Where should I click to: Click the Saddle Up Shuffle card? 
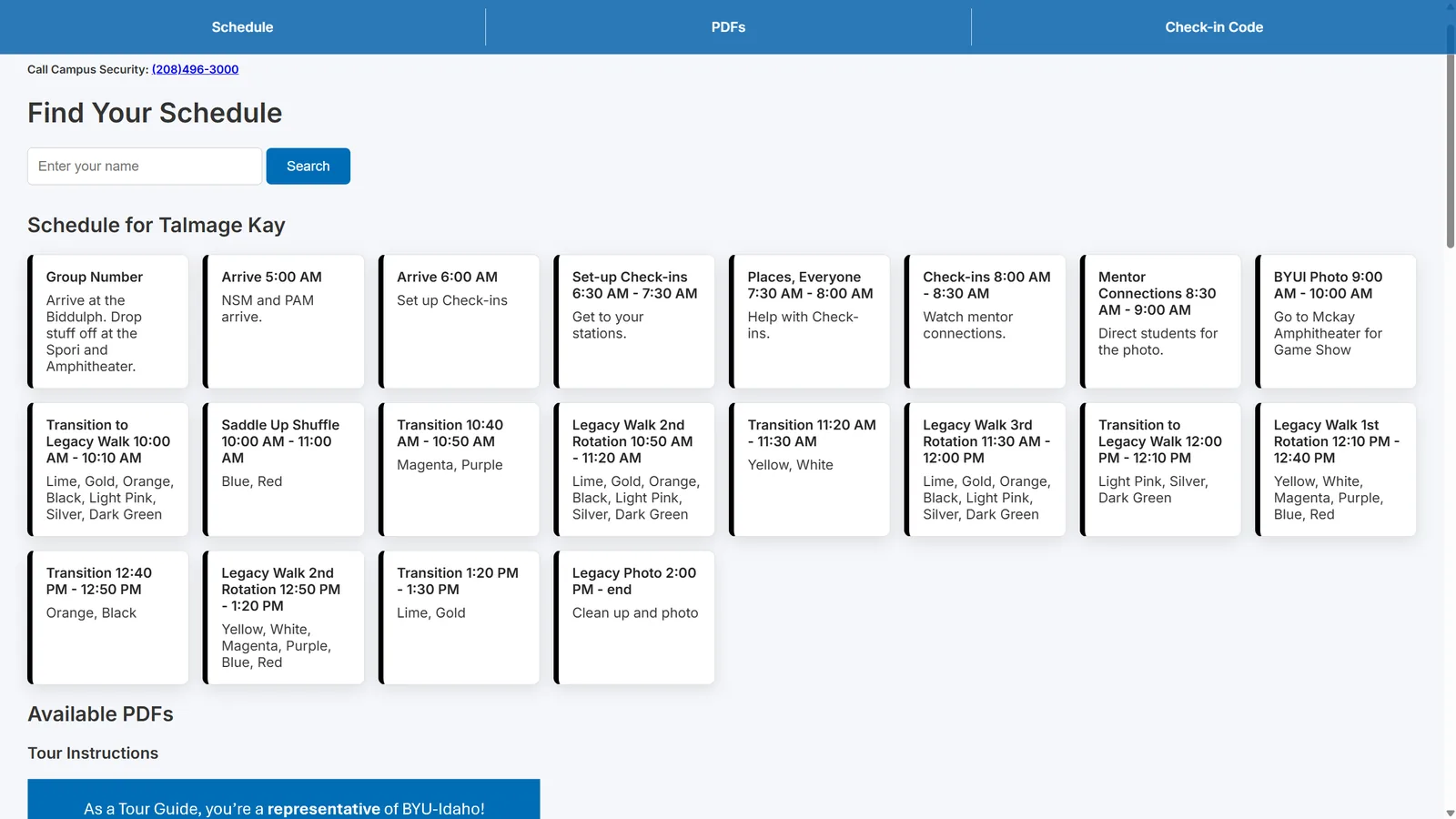[283, 469]
